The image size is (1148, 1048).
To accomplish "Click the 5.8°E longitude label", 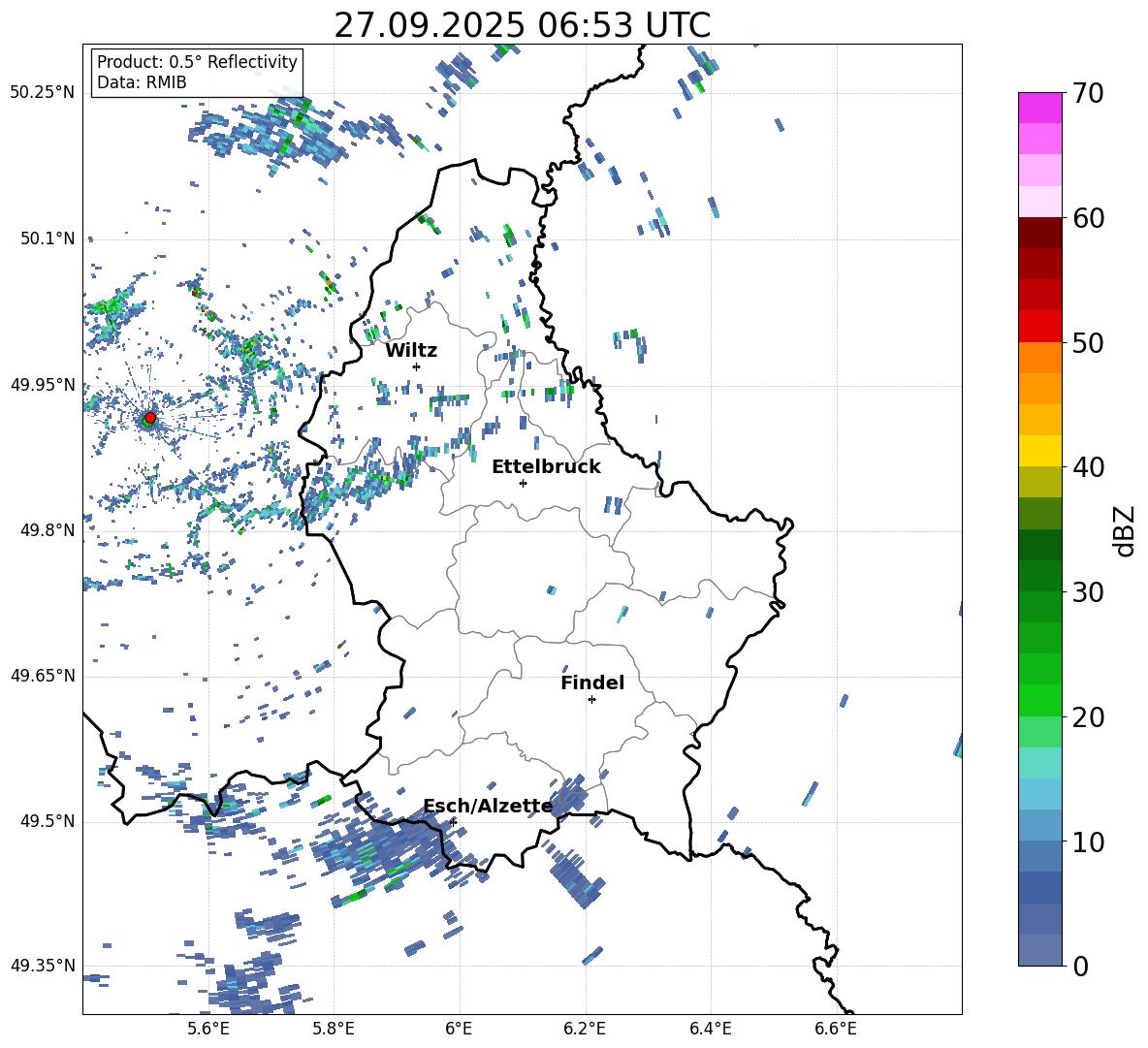I will [x=334, y=1029].
